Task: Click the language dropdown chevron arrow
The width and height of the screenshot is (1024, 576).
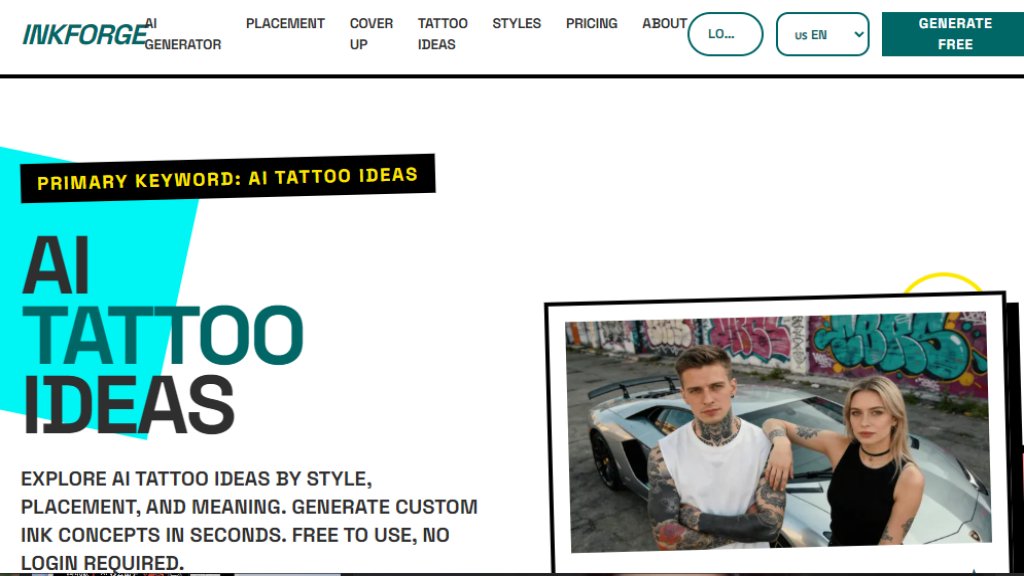Action: point(859,35)
